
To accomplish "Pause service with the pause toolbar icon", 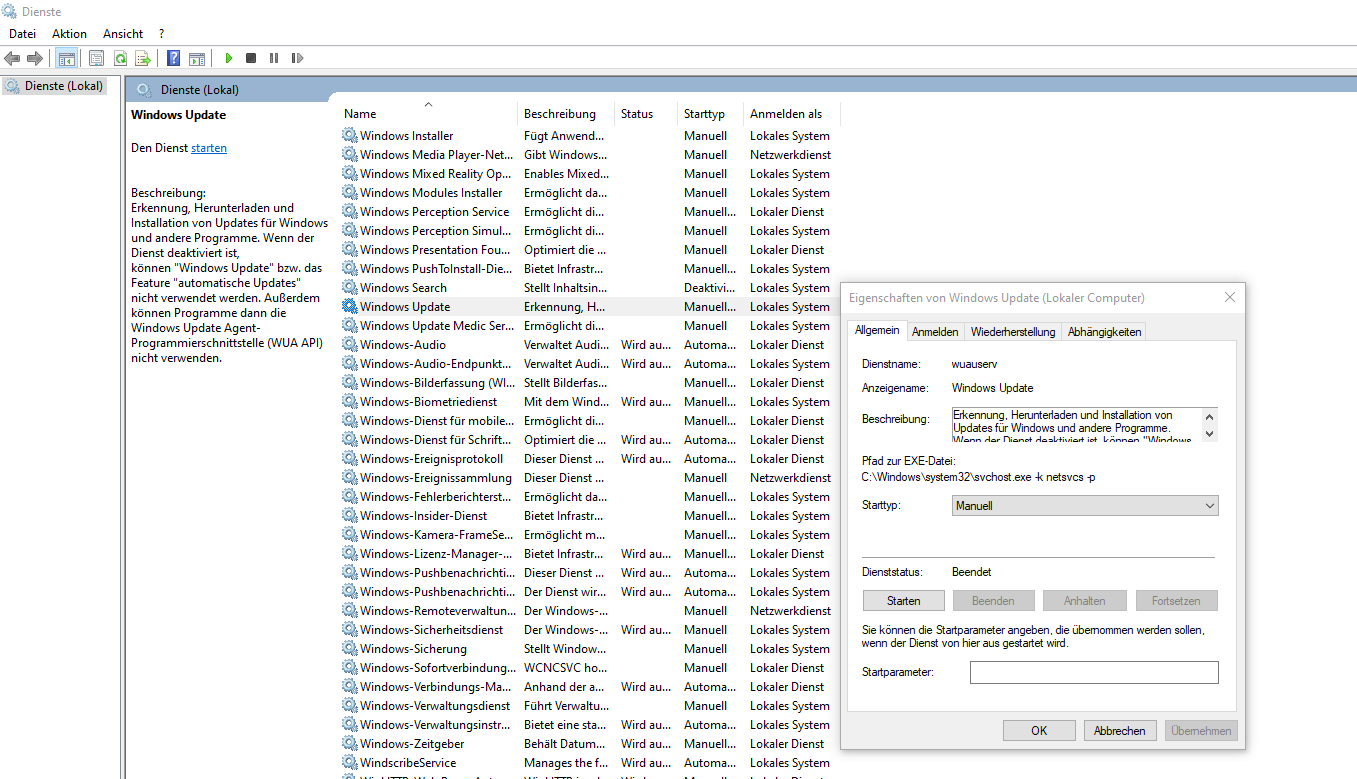I will click(274, 58).
